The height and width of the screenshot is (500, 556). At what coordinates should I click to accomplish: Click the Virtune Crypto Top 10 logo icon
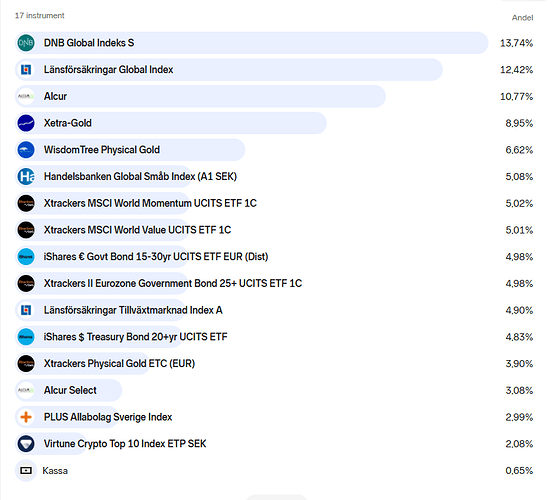pos(26,444)
